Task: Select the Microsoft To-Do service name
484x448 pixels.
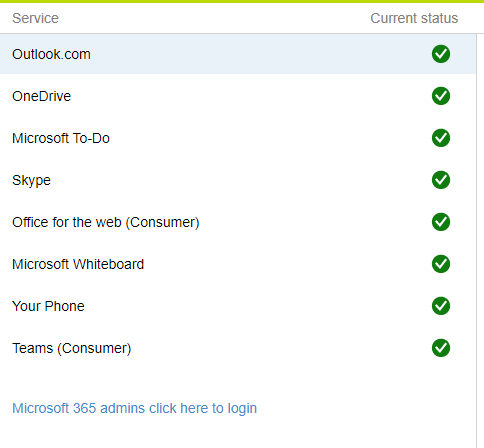Action: click(61, 138)
